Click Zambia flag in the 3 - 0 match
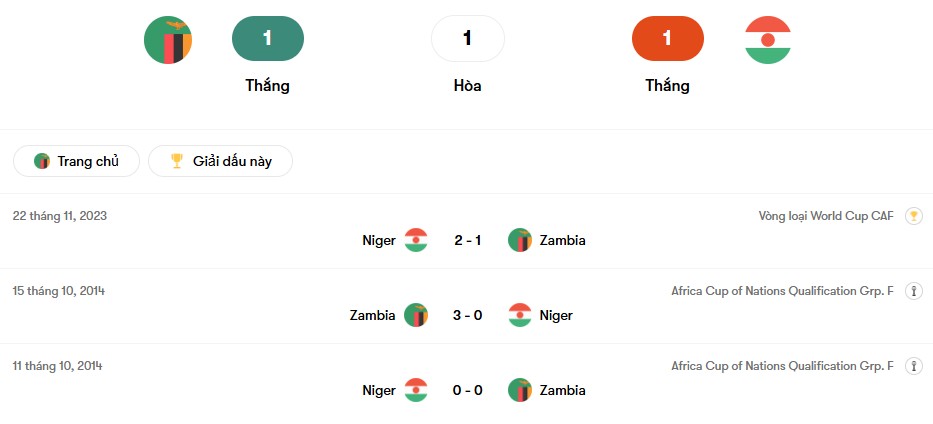933x424 pixels. click(x=416, y=315)
